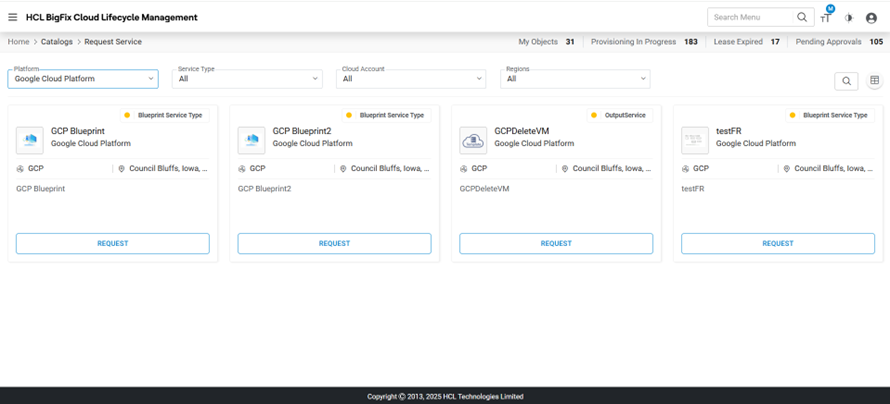Click Council Bluffs, Iowa text on GCPDeleteVM card

click(x=612, y=169)
